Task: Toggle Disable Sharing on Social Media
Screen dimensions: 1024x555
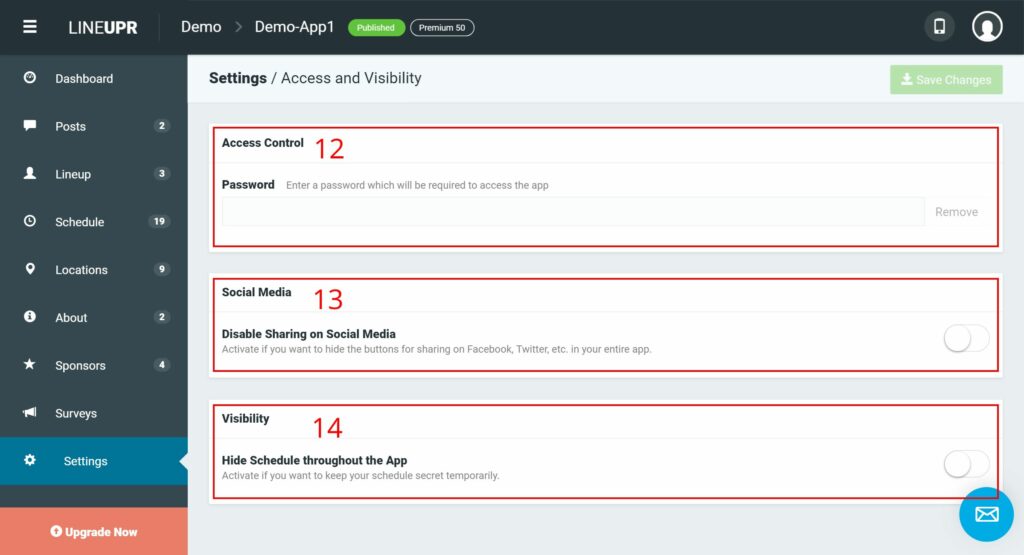Action: (966, 339)
